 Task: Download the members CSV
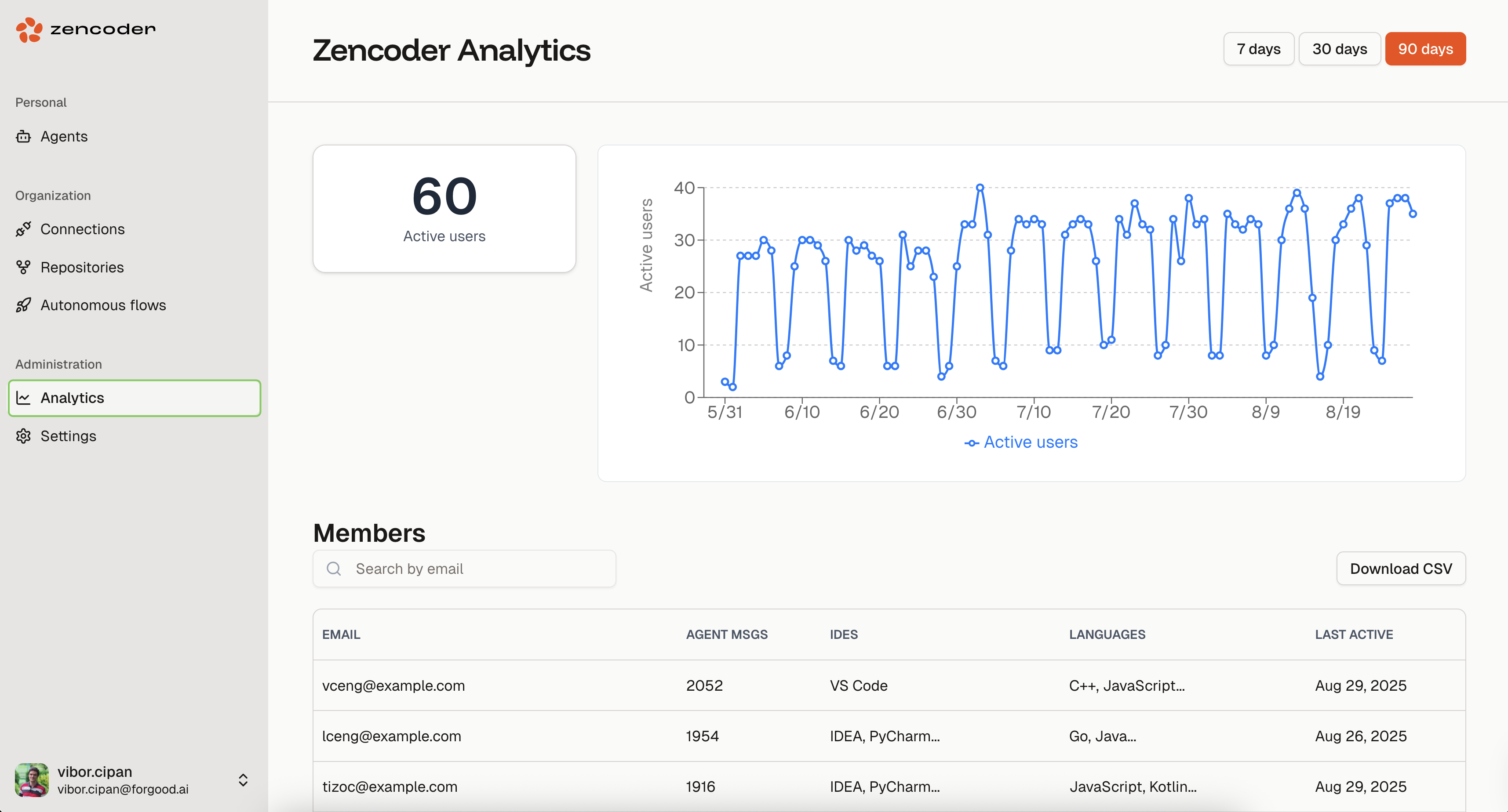(1401, 569)
